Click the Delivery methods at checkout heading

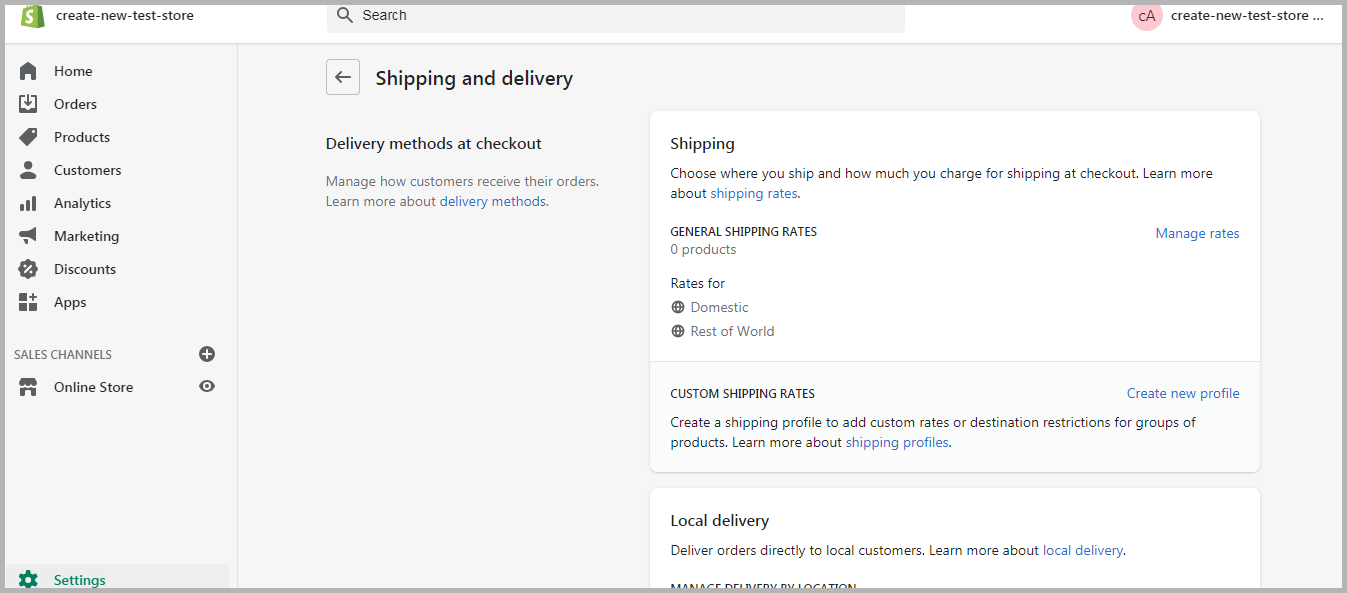(x=433, y=143)
